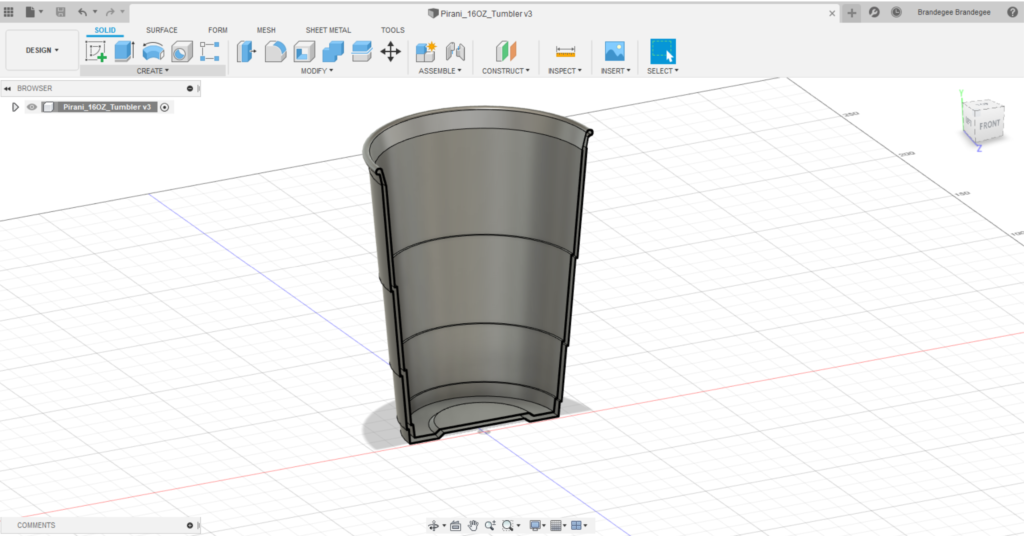This screenshot has width=1024, height=536.
Task: Open the ASSEMBLE menu dropdown
Action: click(440, 71)
